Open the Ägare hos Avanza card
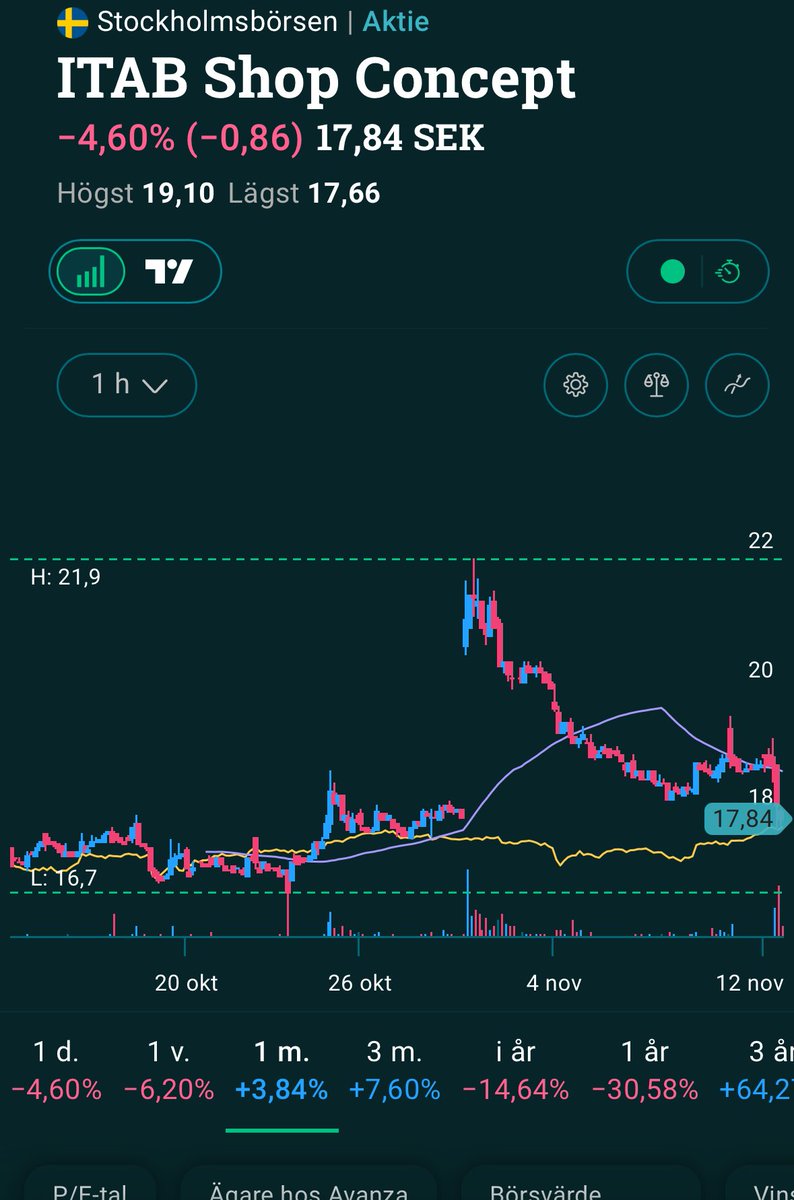 click(x=309, y=1185)
